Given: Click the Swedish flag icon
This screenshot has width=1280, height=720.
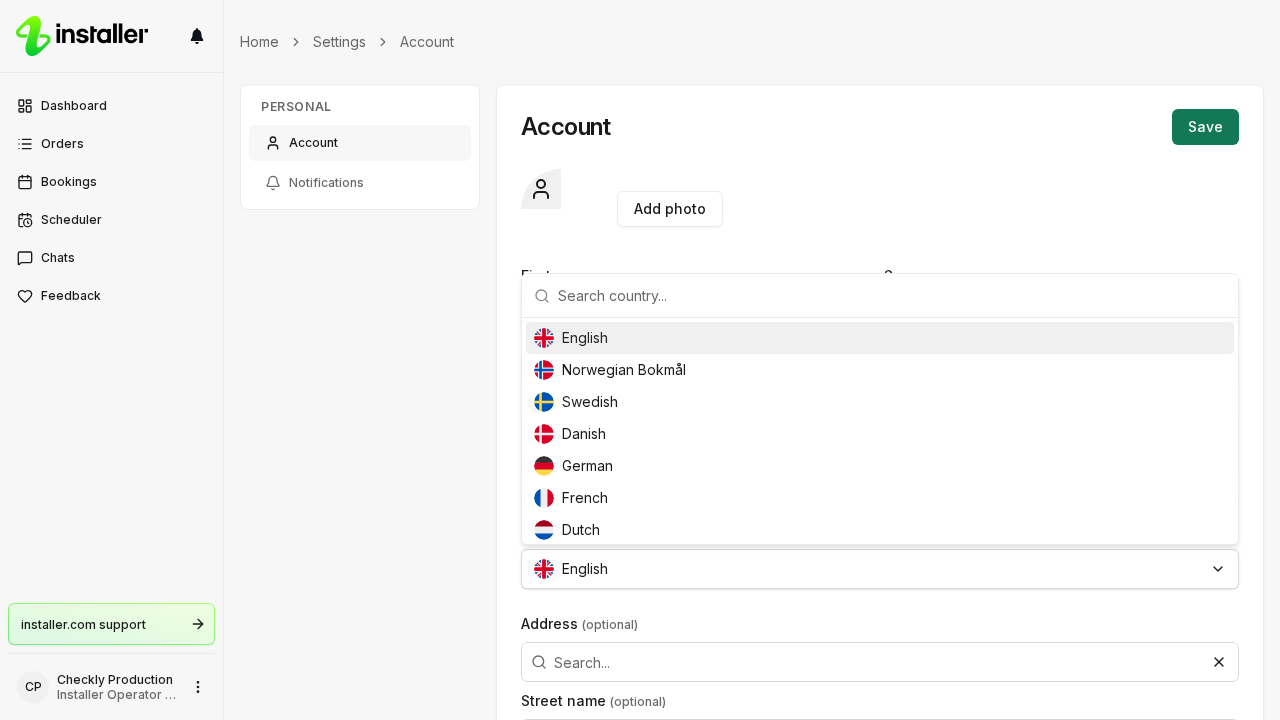Looking at the screenshot, I should [x=544, y=402].
